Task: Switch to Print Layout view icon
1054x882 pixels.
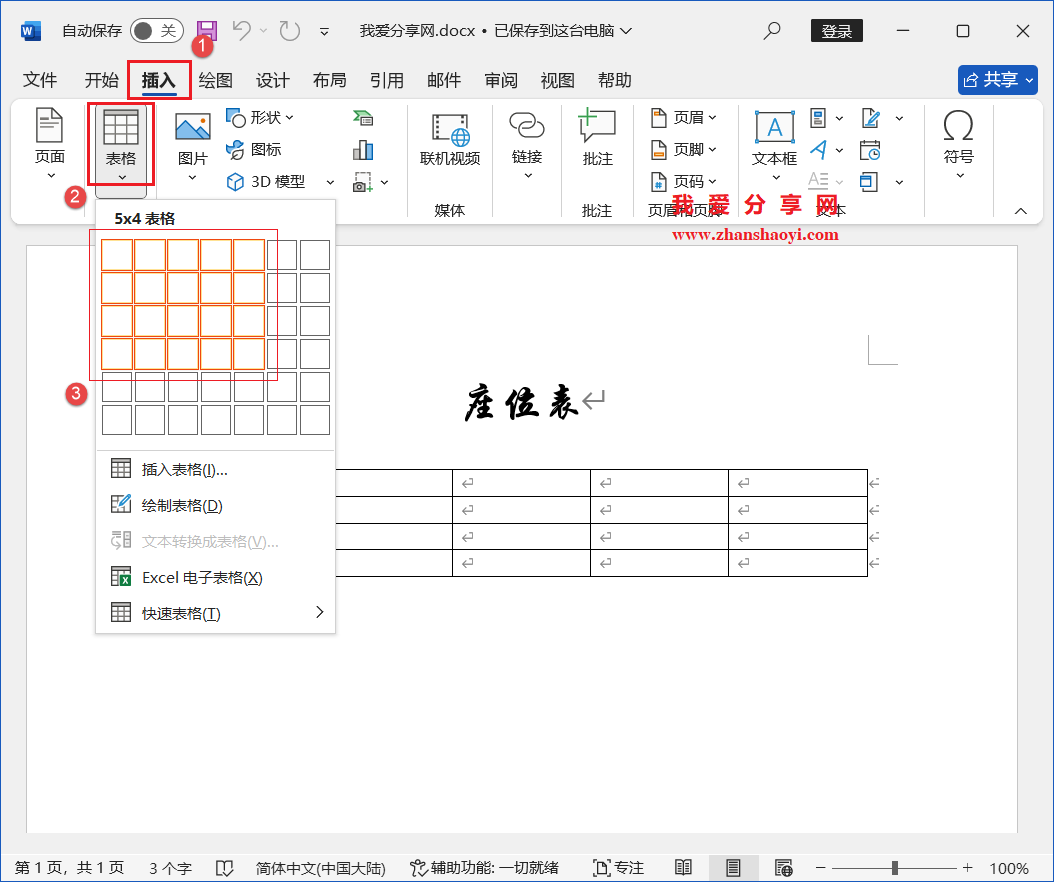Action: click(733, 867)
